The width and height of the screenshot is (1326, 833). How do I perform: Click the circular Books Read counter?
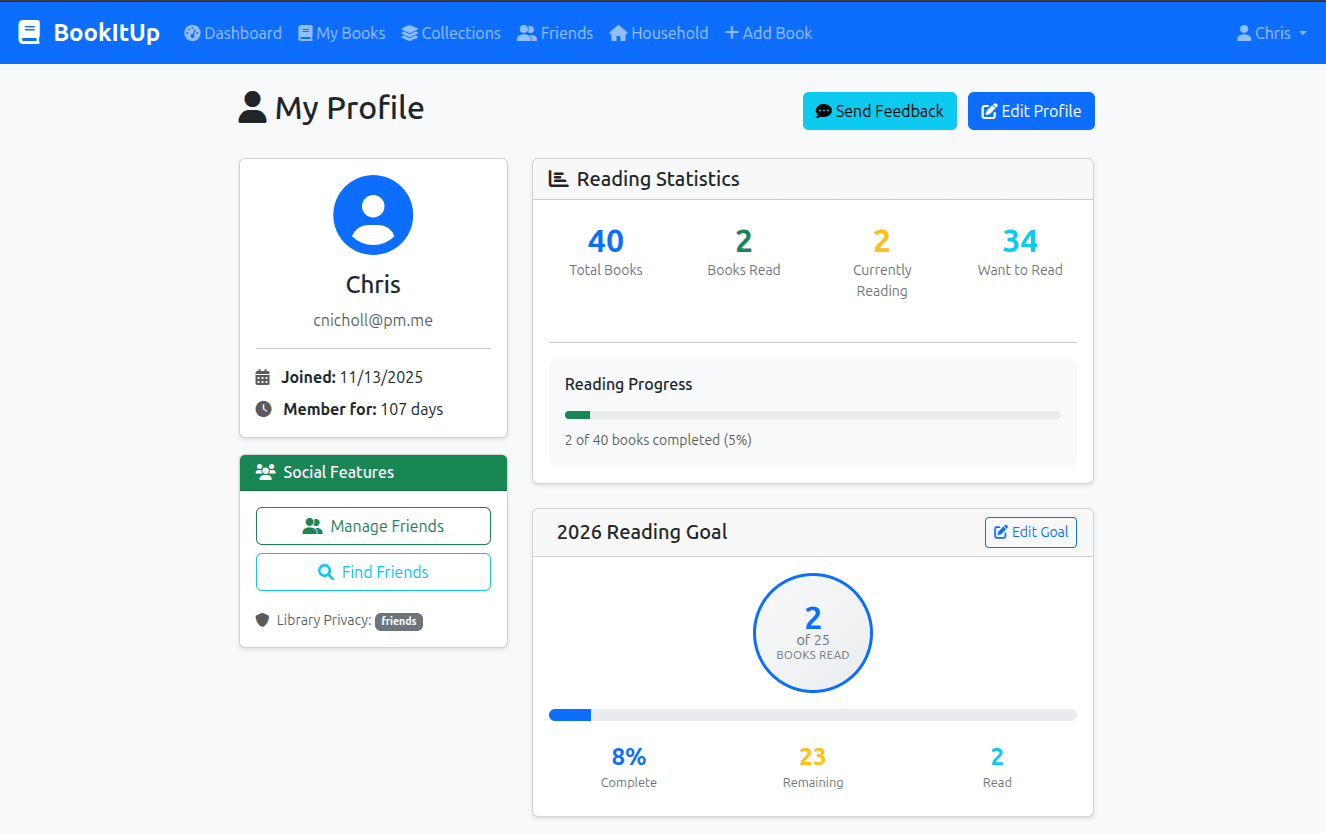813,632
